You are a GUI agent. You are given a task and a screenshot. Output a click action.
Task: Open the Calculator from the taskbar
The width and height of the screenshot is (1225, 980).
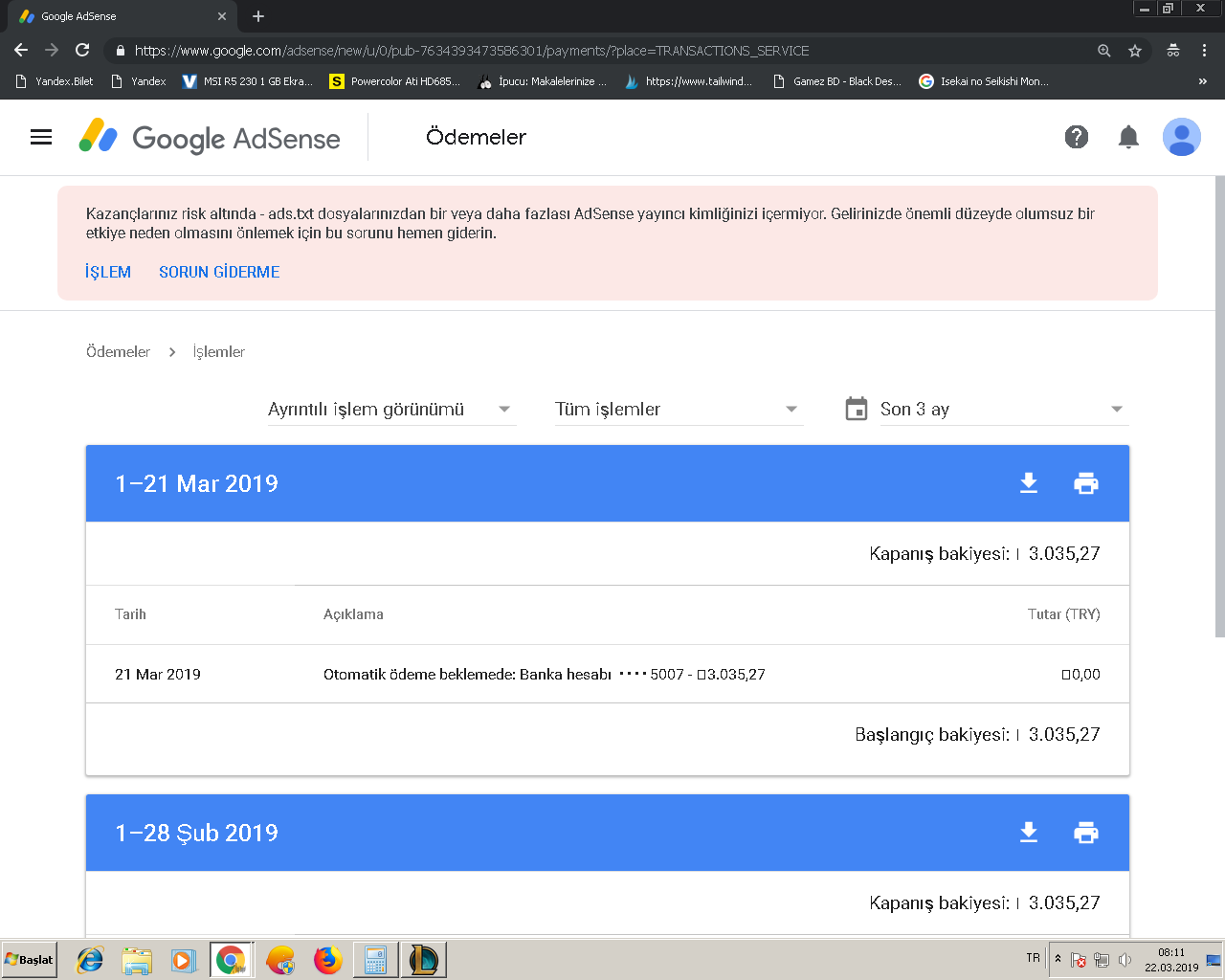click(x=375, y=960)
